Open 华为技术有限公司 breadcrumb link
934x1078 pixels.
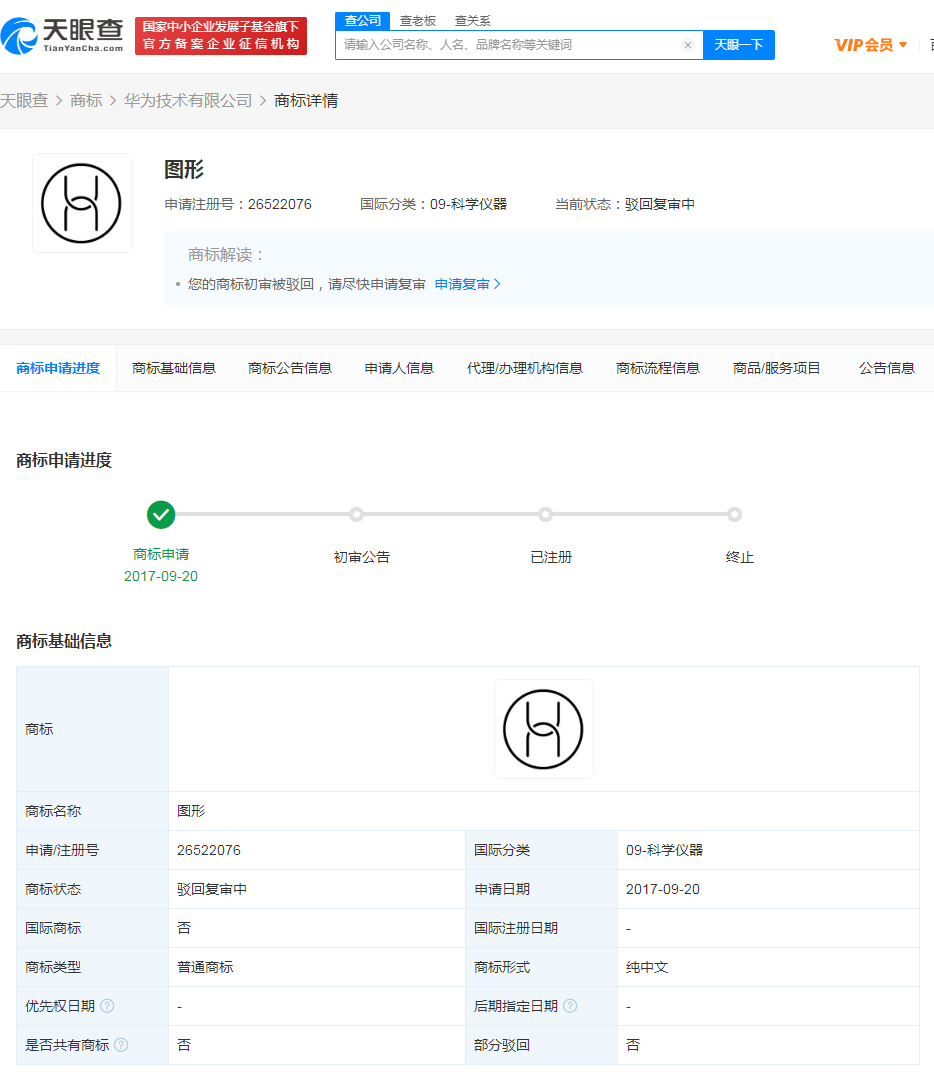(188, 100)
